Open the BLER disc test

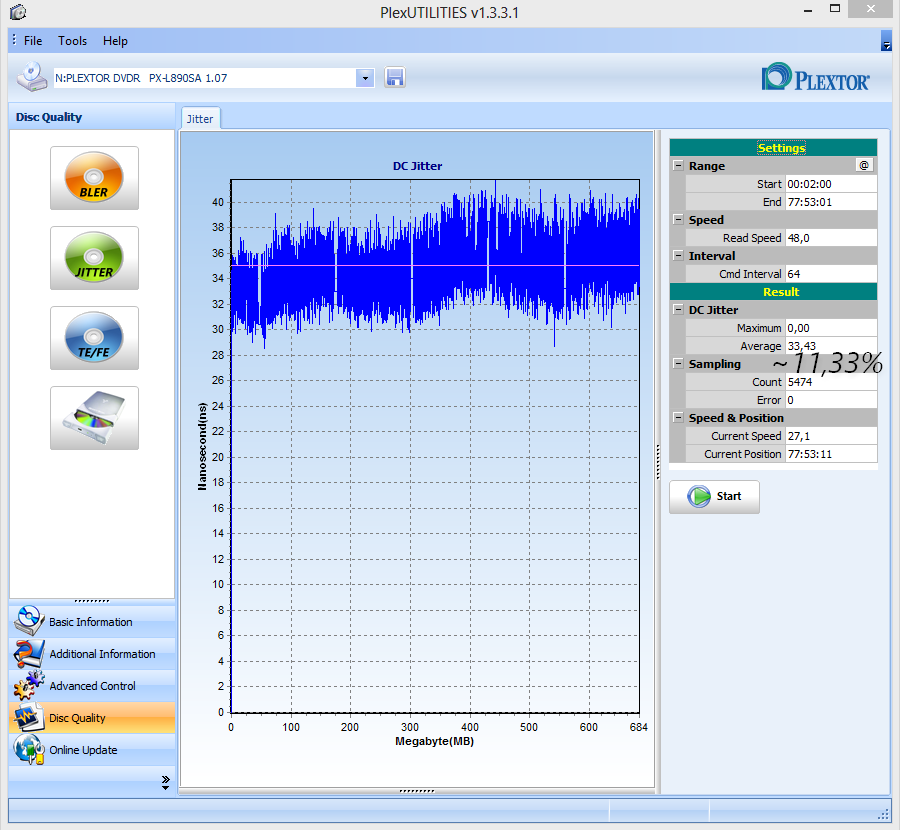click(x=94, y=178)
